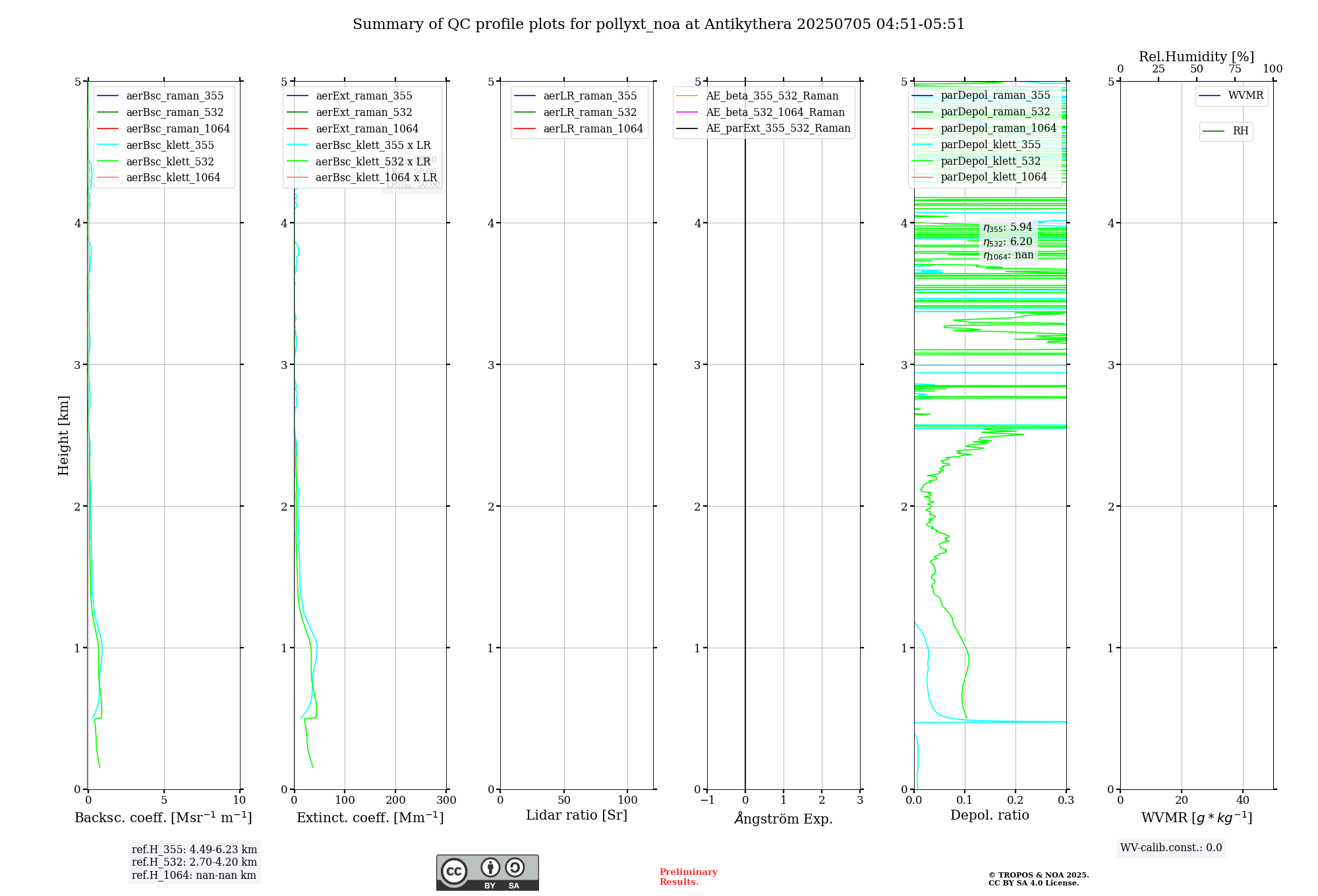Viewport: 1318px width, 896px height.
Task: Click the WV-calib.const.: 0.0 label
Action: (x=1171, y=848)
